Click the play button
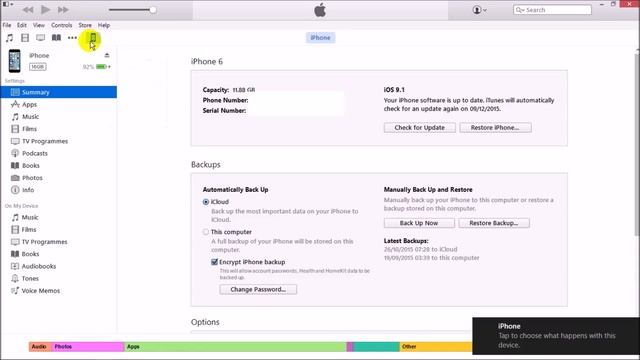 (x=46, y=9)
